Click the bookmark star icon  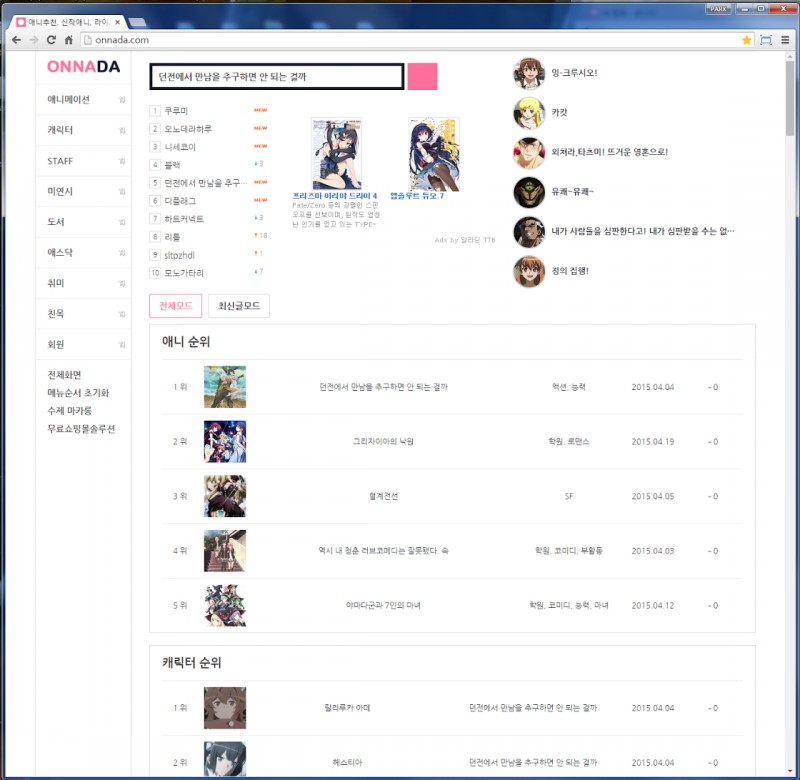(x=746, y=40)
